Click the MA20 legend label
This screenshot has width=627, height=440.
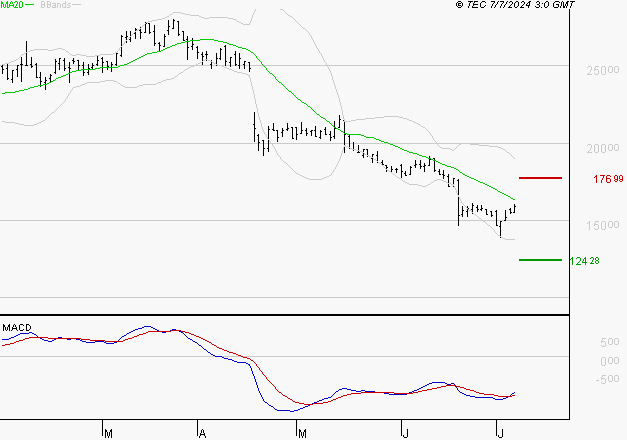[x=11, y=4]
